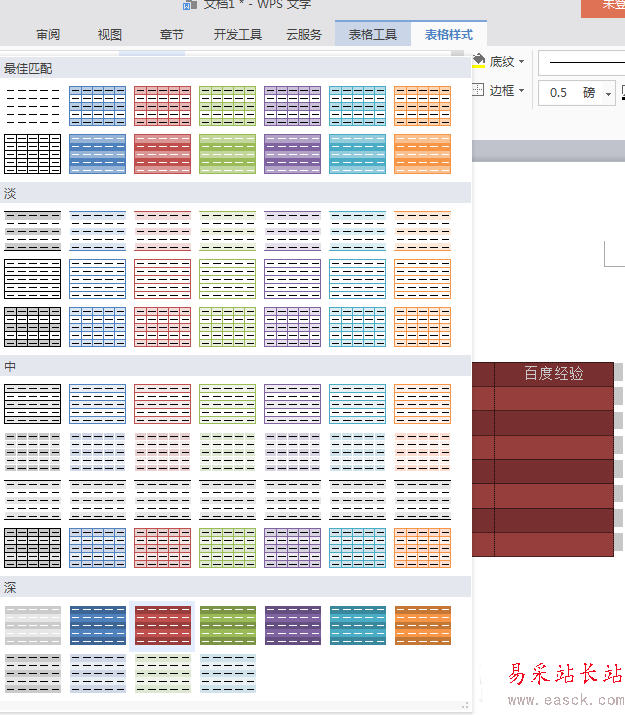
Task: Open the 0.5 磅 line width dropdown
Action: pyautogui.click(x=608, y=93)
